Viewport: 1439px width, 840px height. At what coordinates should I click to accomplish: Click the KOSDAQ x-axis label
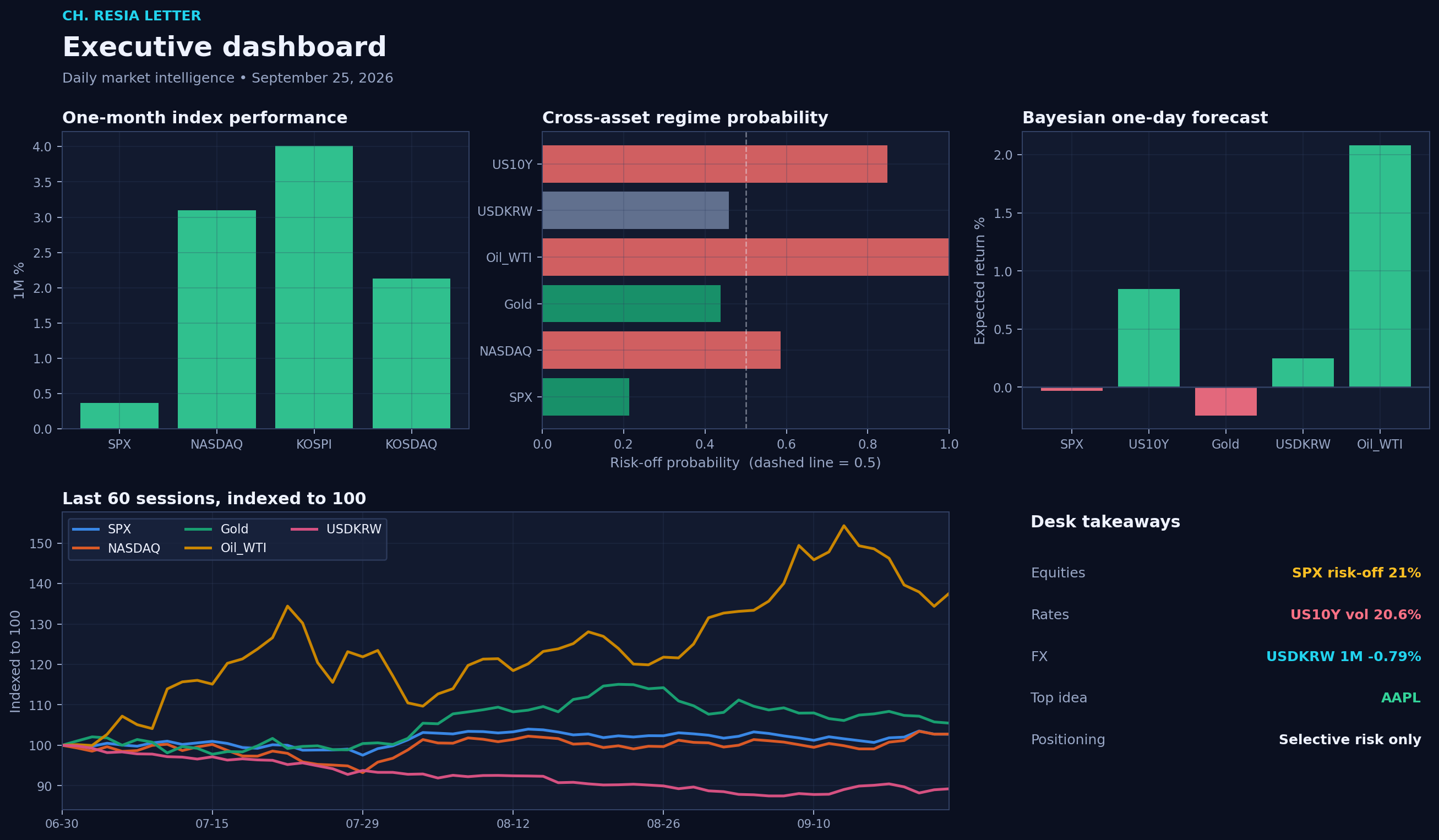click(x=411, y=444)
